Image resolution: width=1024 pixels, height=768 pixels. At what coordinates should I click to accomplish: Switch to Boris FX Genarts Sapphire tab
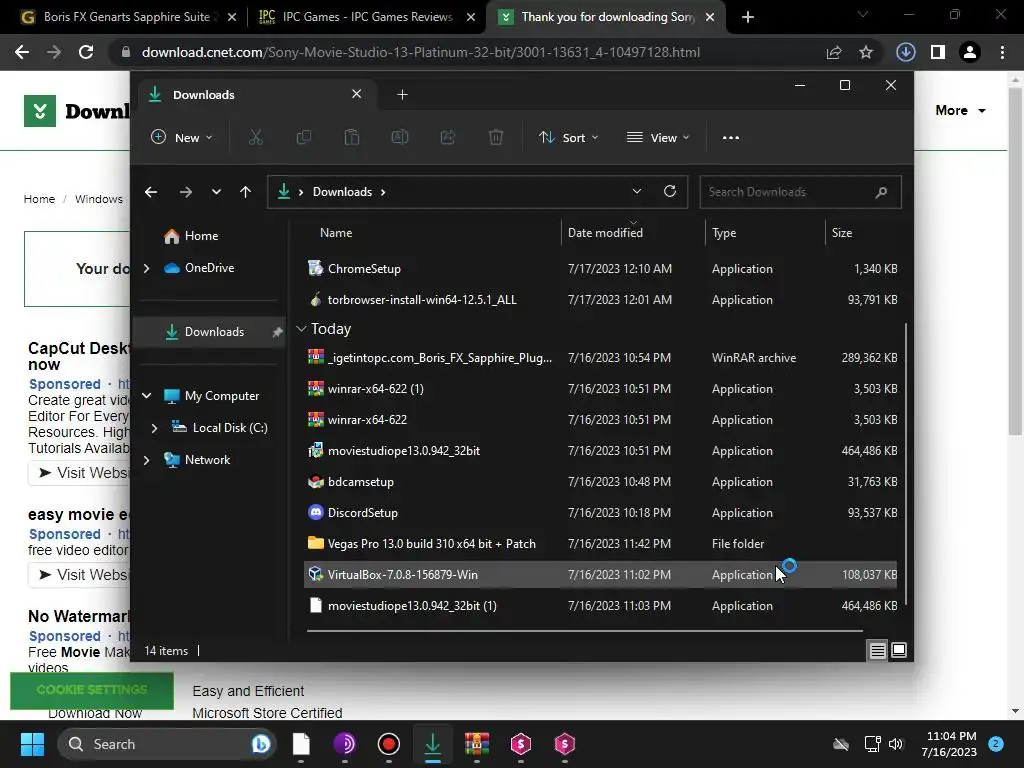(x=127, y=17)
